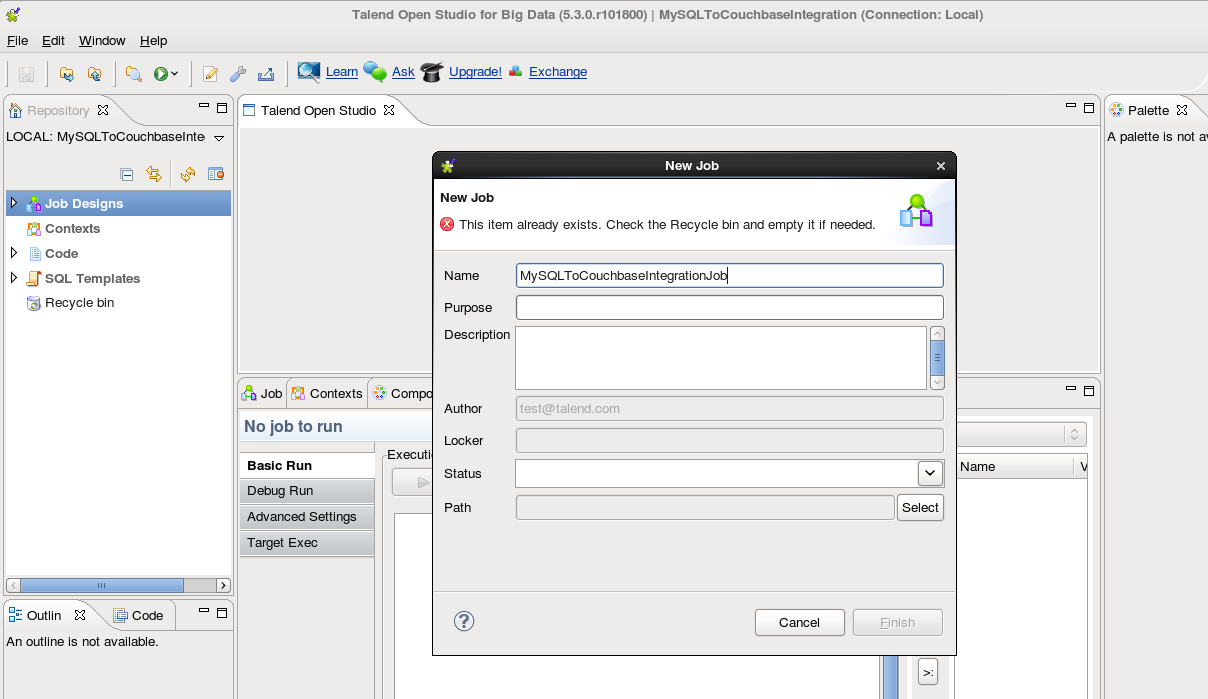Click the help question mark icon
Image resolution: width=1208 pixels, height=699 pixels.
pyautogui.click(x=463, y=621)
